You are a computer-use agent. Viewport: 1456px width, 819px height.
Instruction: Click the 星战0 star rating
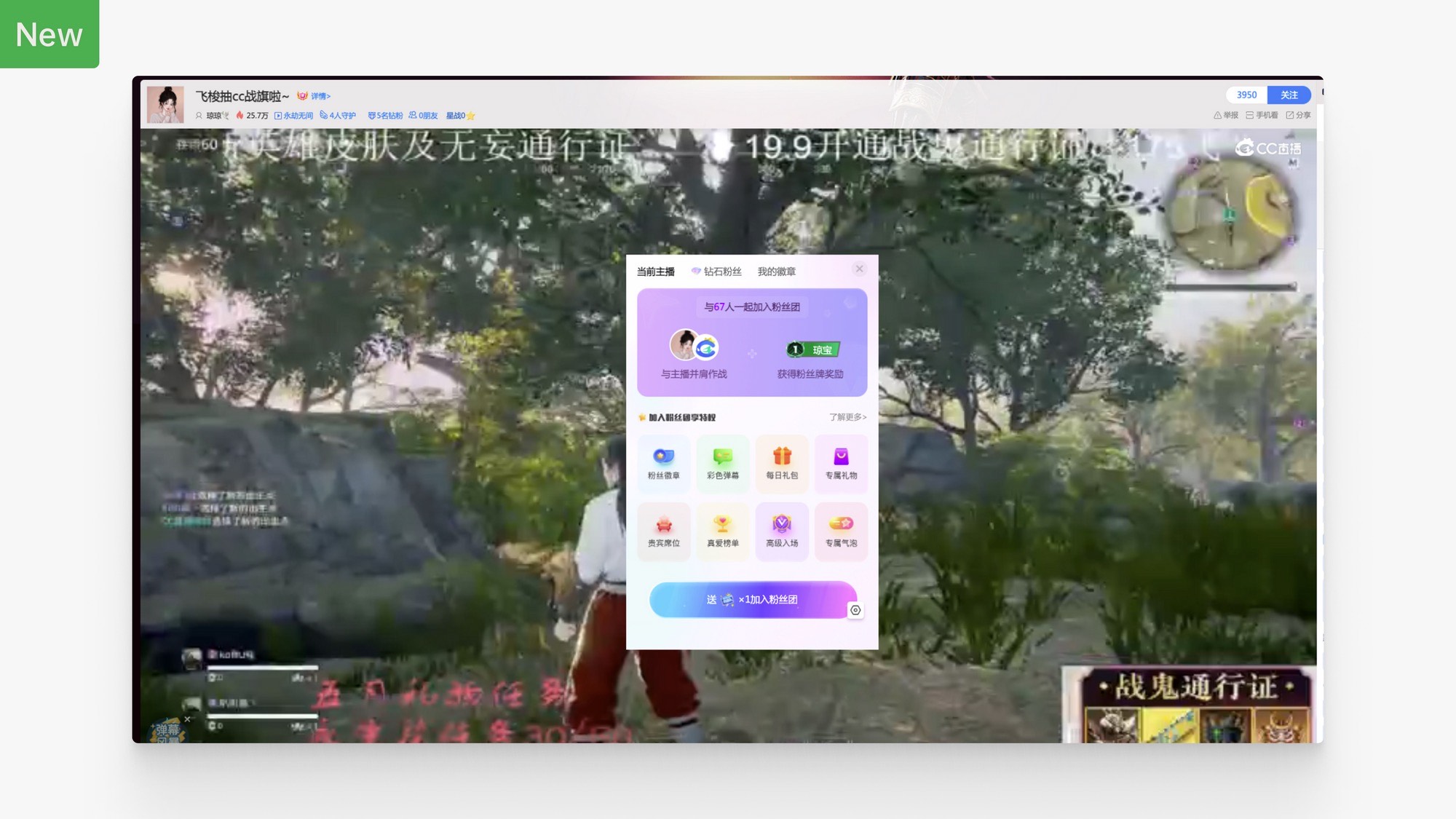[x=460, y=116]
